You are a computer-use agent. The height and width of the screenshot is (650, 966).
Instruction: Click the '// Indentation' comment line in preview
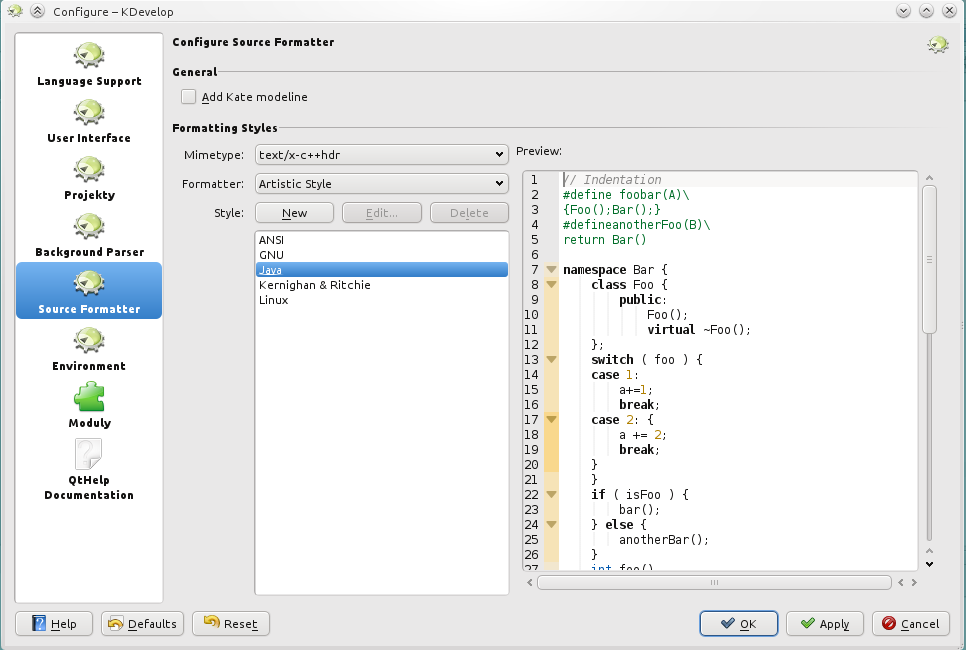612,179
